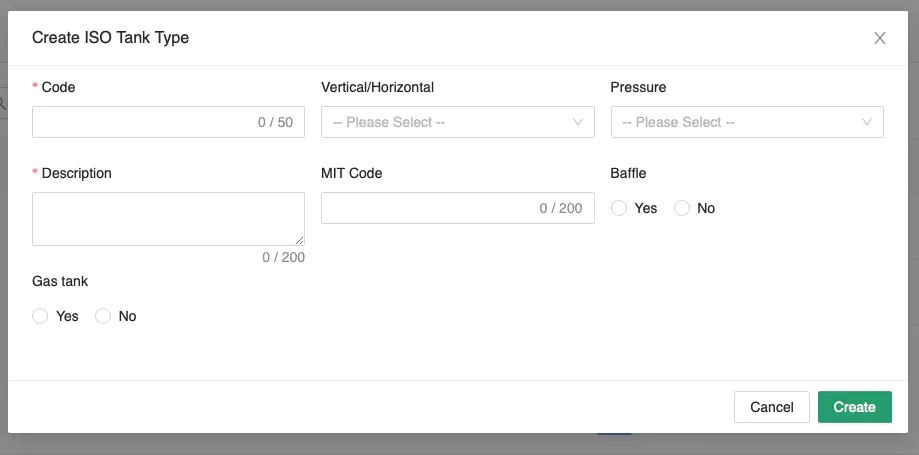Click the Pressure dropdown chevron arrow

click(867, 122)
